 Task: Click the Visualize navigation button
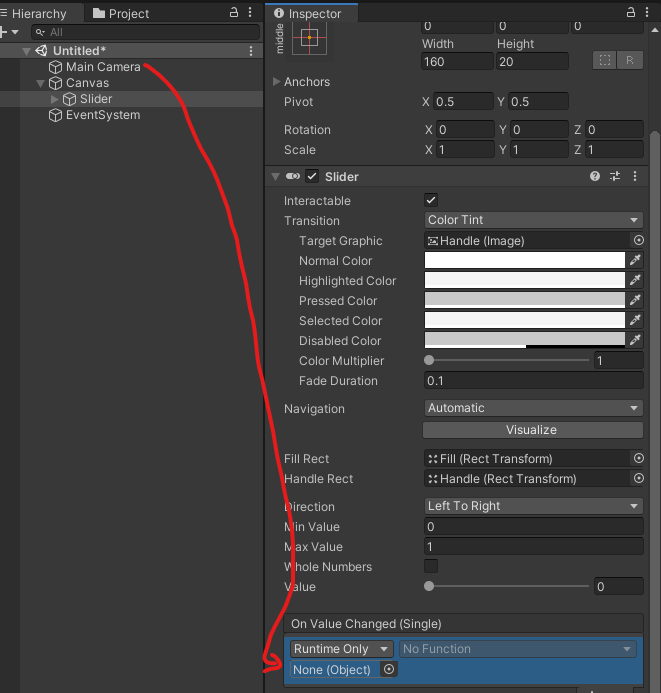[x=533, y=430]
